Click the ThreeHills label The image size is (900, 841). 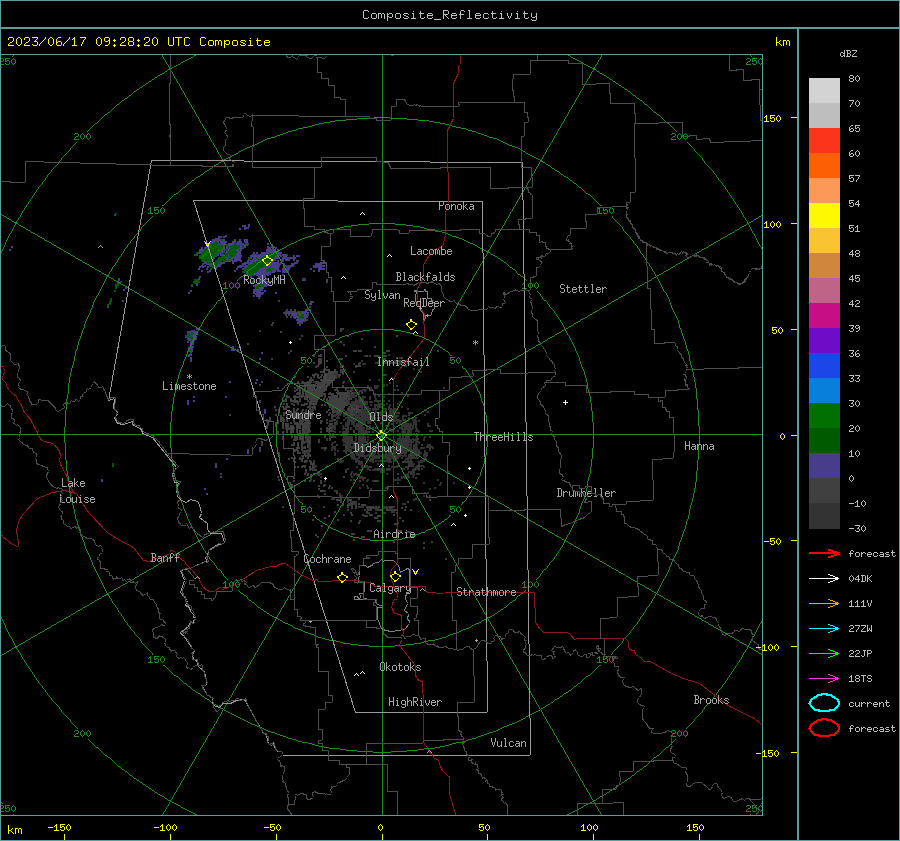[x=503, y=437]
